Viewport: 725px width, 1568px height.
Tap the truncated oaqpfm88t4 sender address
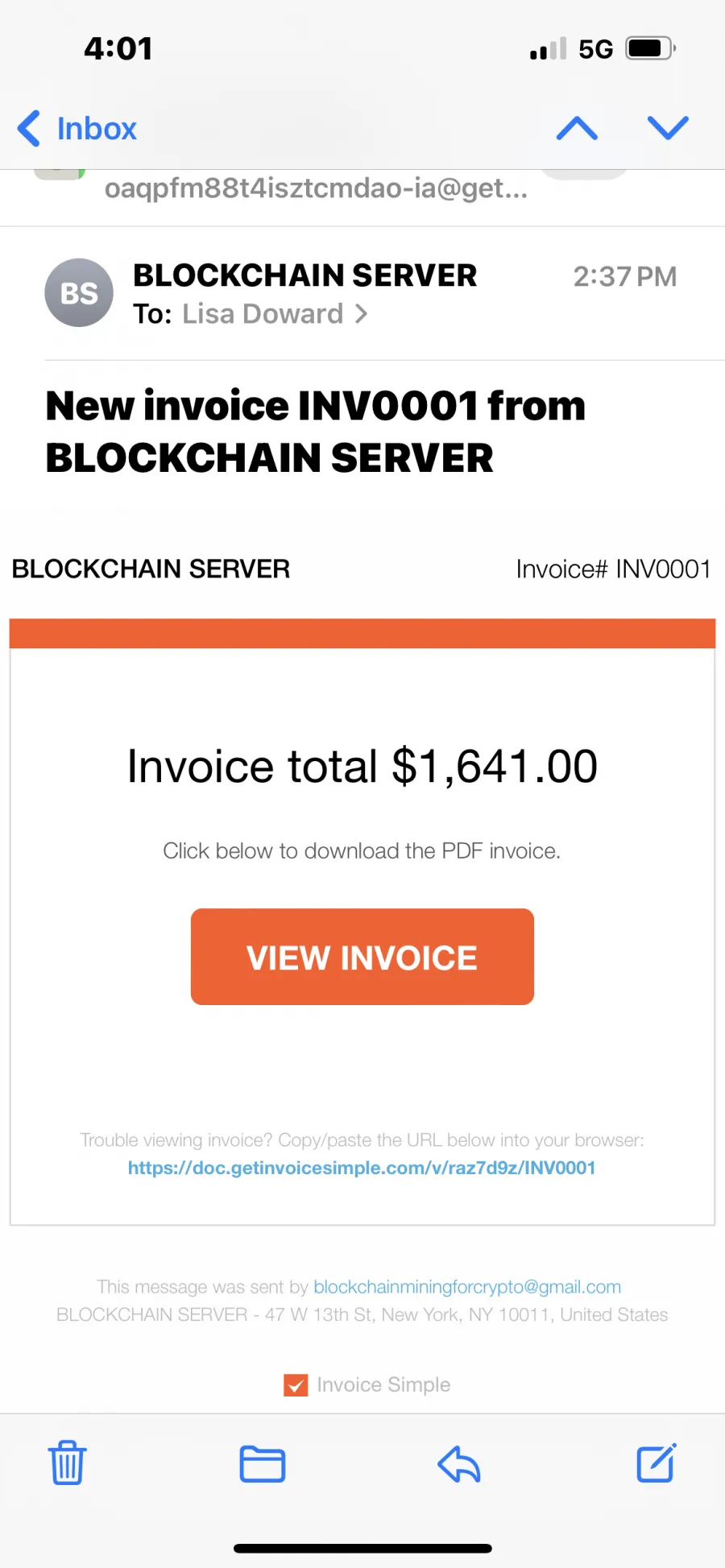[317, 188]
